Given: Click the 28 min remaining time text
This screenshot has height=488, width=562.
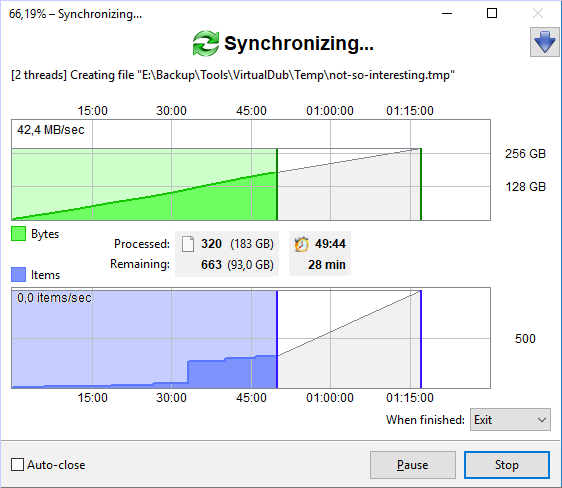Looking at the screenshot, I should (327, 264).
